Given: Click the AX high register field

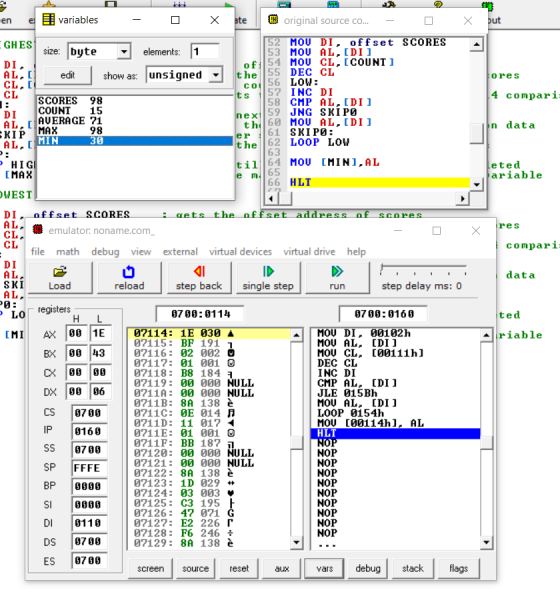Looking at the screenshot, I should pos(76,333).
